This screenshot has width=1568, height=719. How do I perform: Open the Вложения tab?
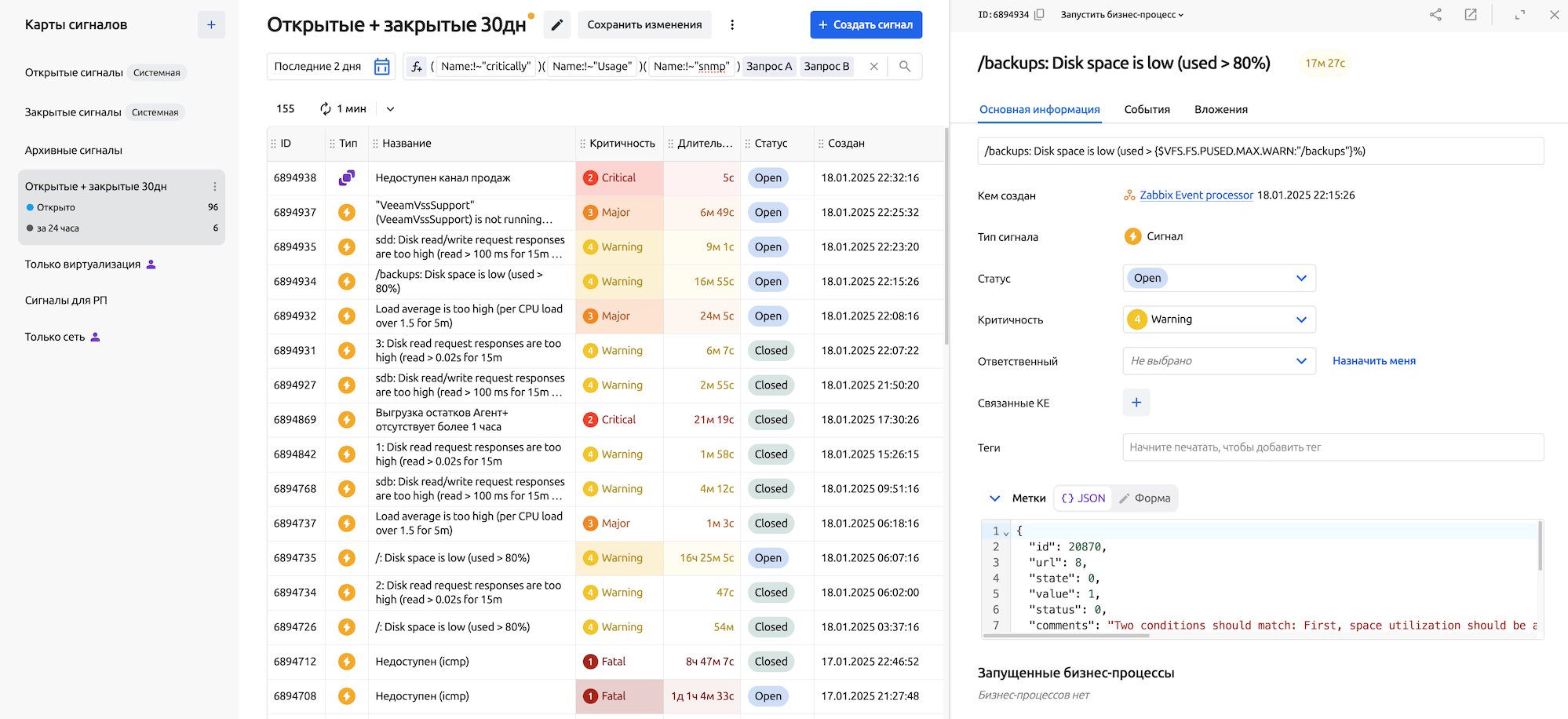tap(1220, 110)
